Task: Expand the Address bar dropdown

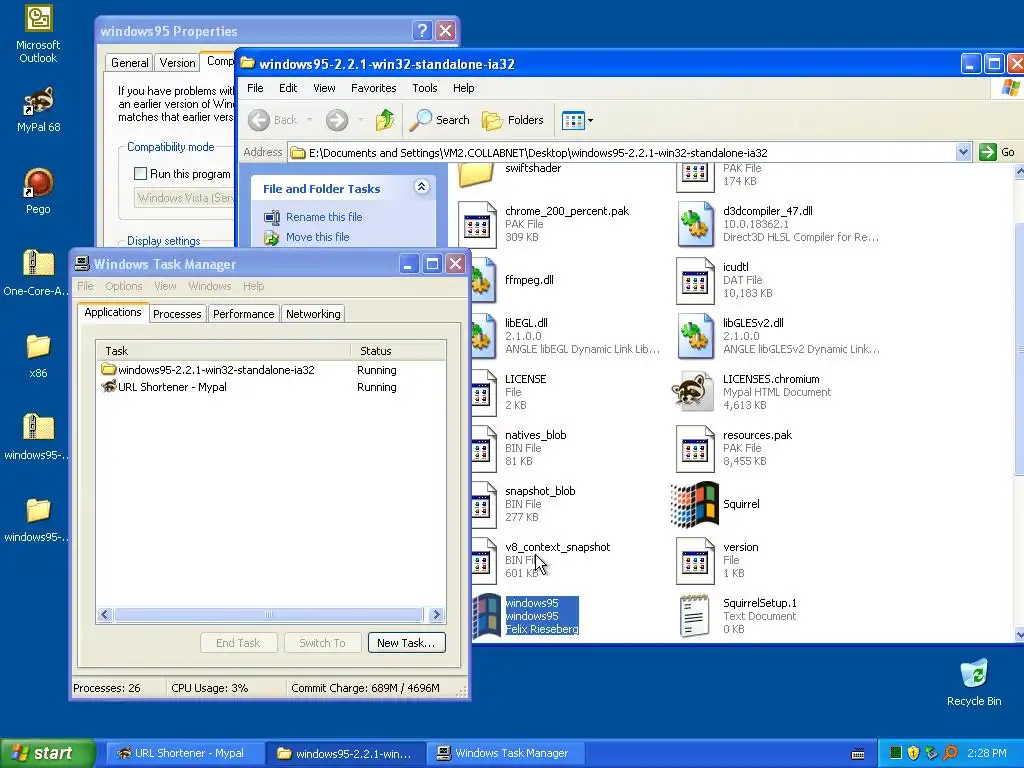Action: 963,152
